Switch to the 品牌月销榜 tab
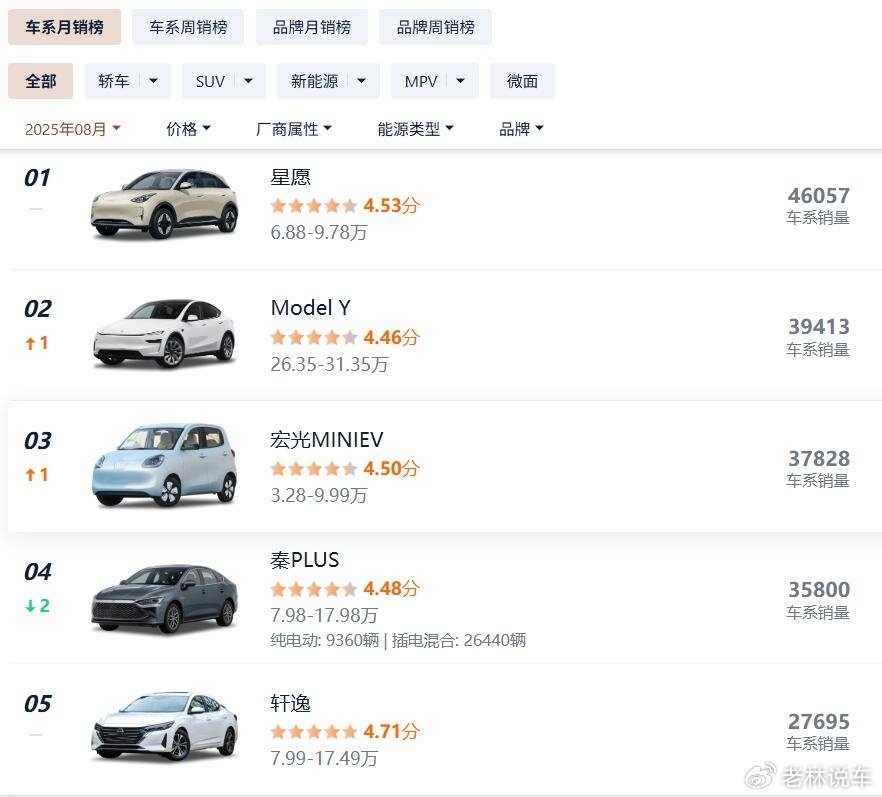The image size is (882, 797). click(312, 27)
